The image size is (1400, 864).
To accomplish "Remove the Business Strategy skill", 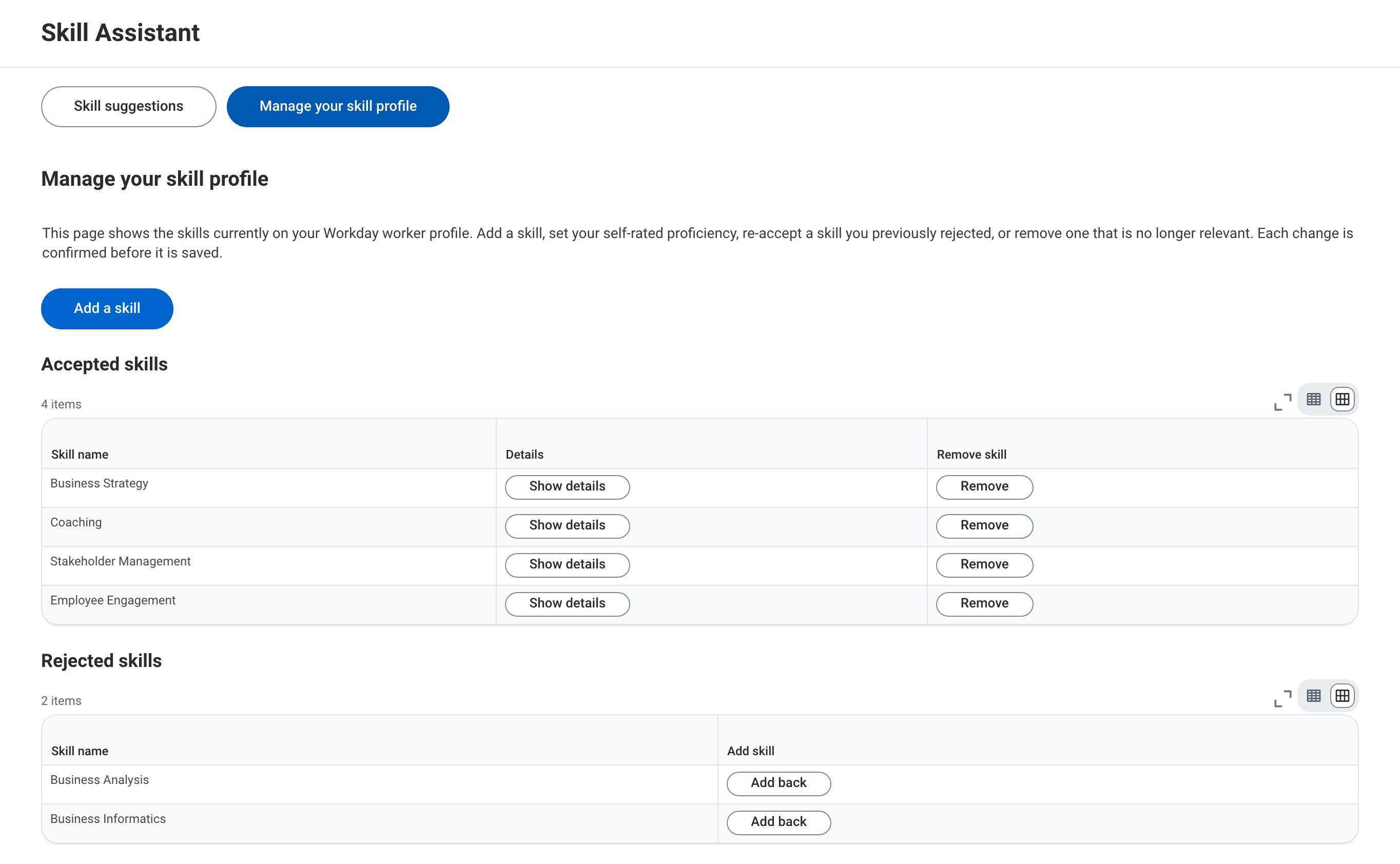I will coord(984,487).
